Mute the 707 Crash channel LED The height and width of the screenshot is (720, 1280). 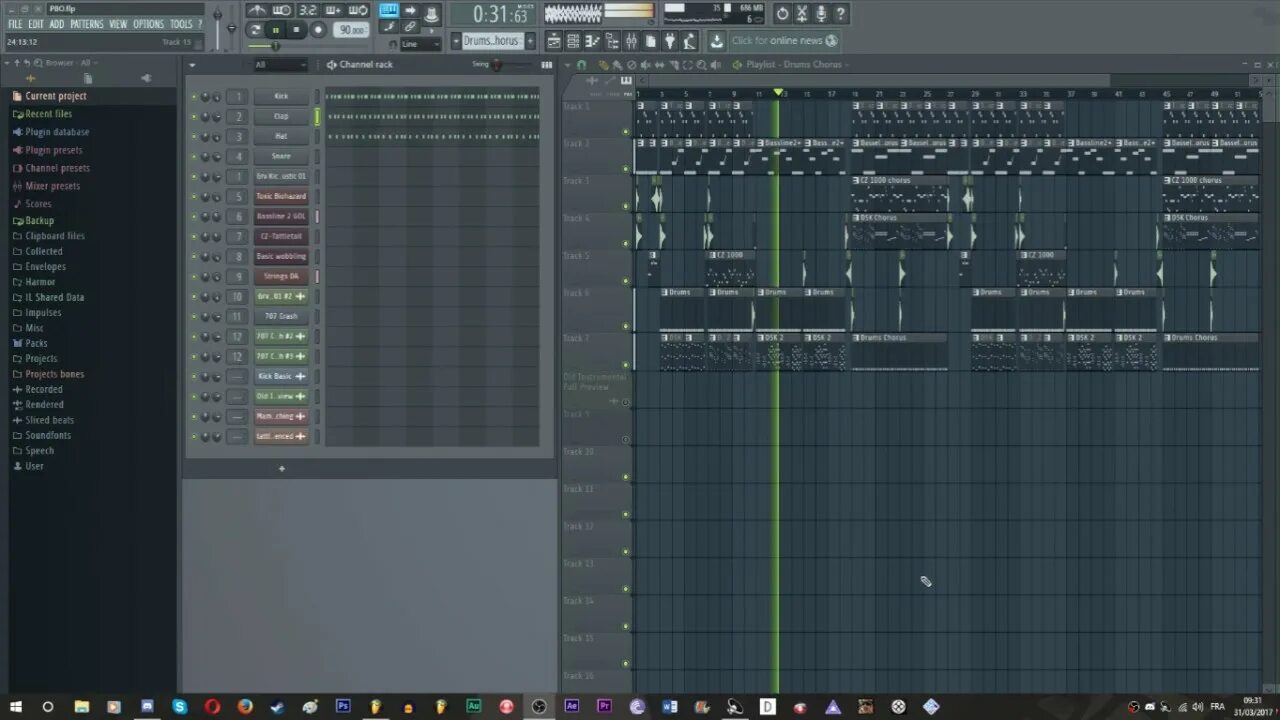[194, 317]
